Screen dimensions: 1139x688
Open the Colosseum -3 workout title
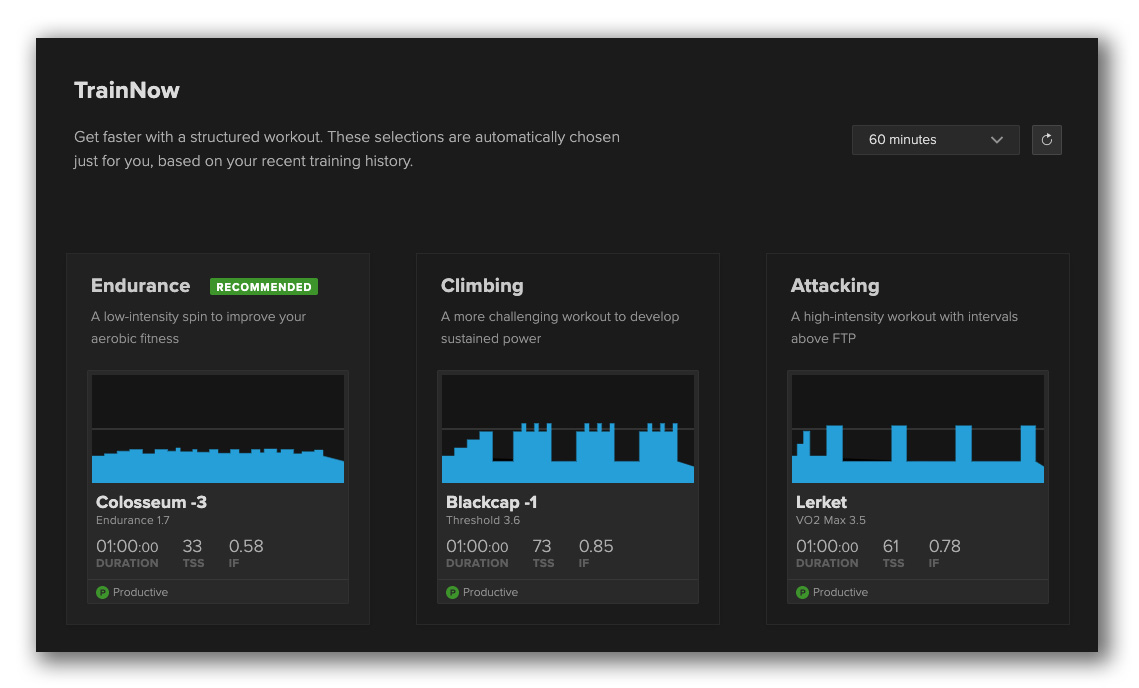[x=151, y=502]
